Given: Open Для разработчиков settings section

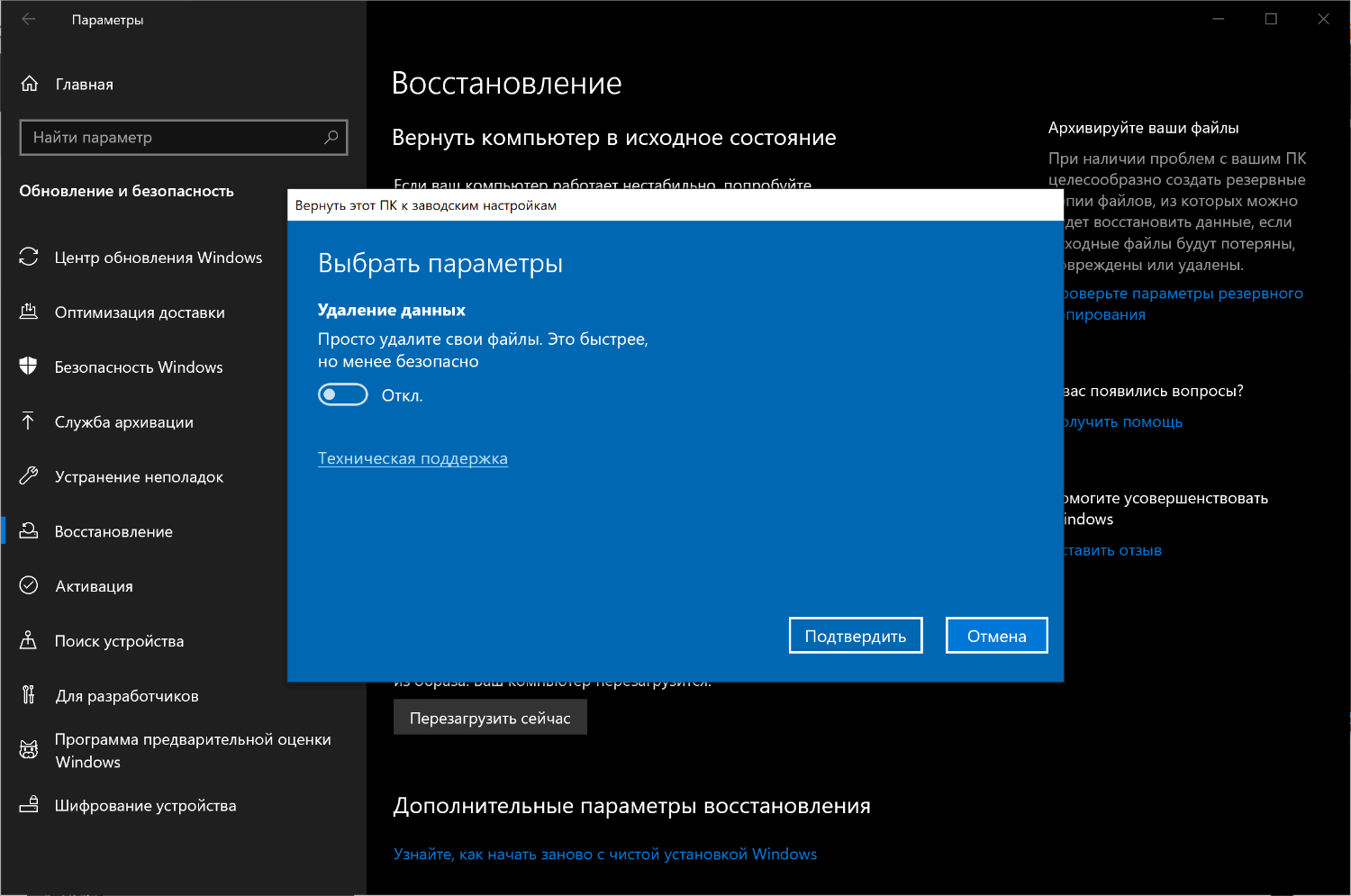Looking at the screenshot, I should (x=126, y=696).
